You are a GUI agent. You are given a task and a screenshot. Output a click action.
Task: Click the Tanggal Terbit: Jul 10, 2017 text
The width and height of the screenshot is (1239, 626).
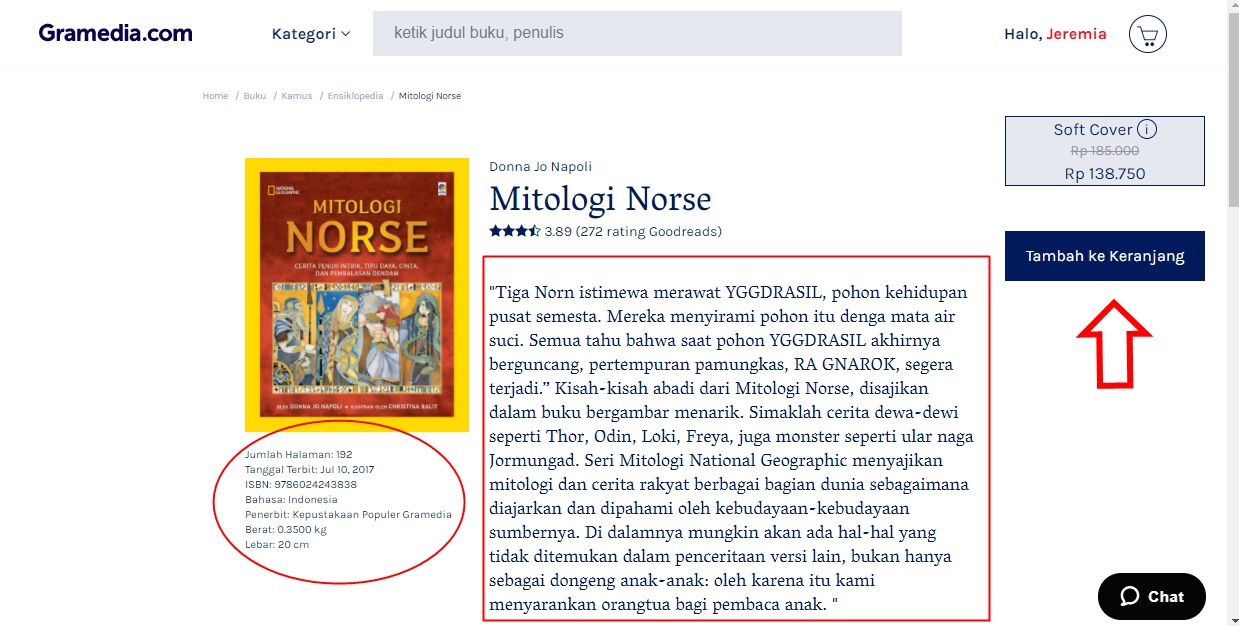[x=309, y=470]
